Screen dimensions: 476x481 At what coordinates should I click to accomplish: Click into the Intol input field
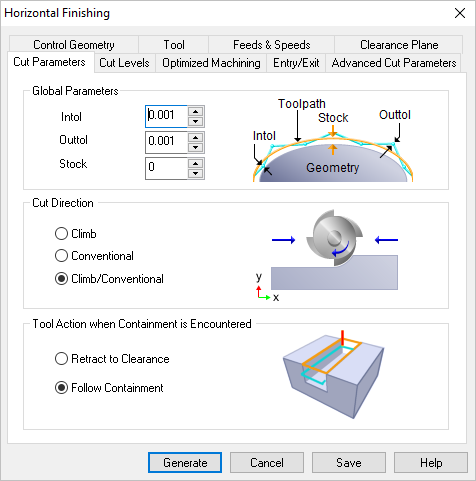pyautogui.click(x=166, y=116)
